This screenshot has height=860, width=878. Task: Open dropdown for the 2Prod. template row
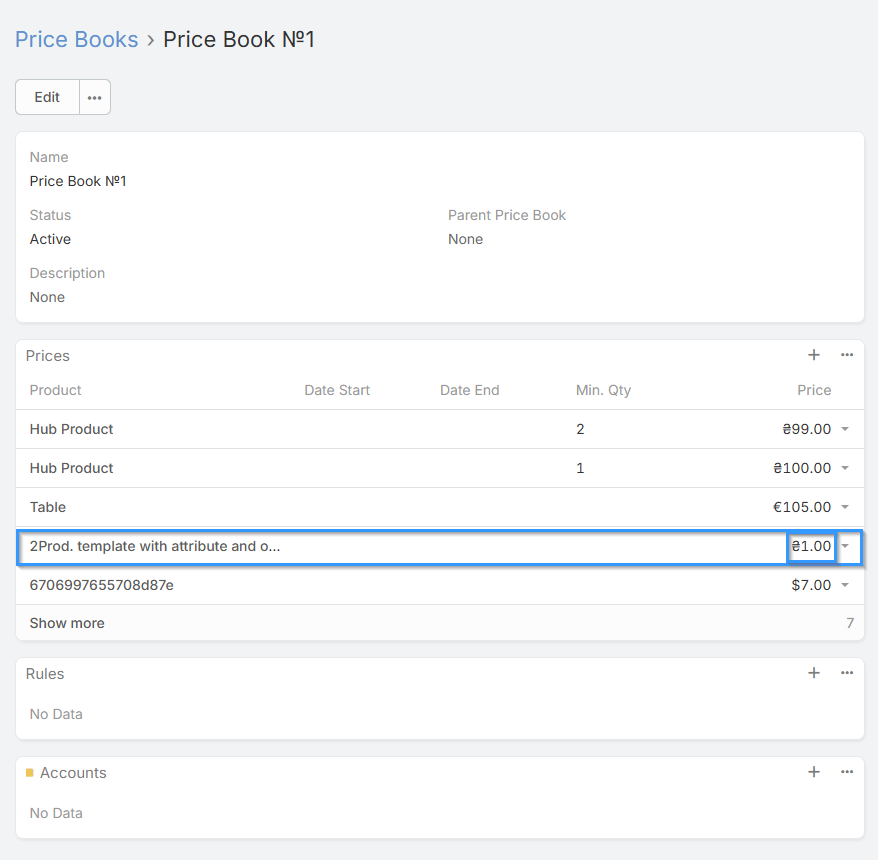coord(845,546)
